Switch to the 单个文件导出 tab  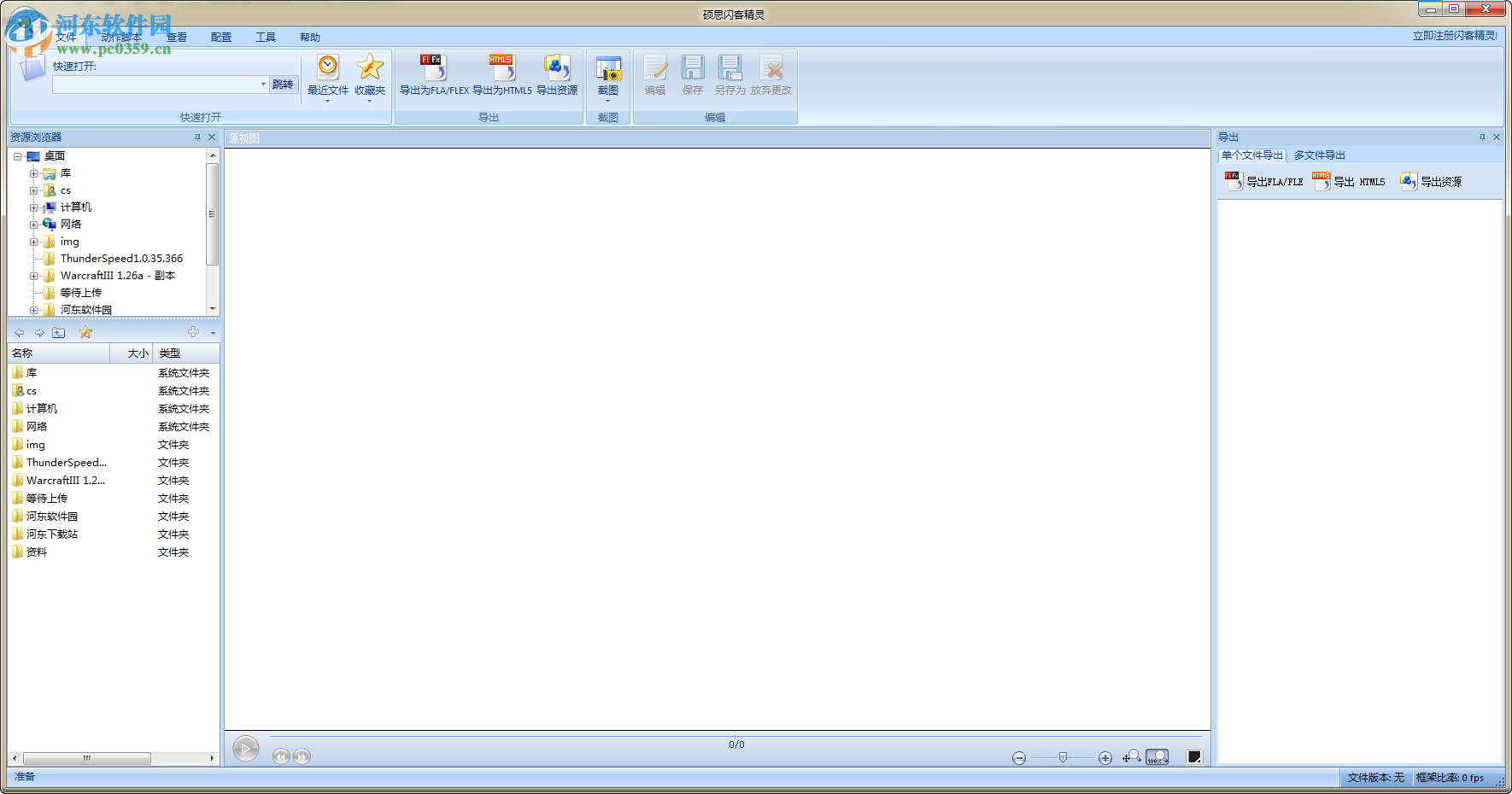click(x=1252, y=155)
